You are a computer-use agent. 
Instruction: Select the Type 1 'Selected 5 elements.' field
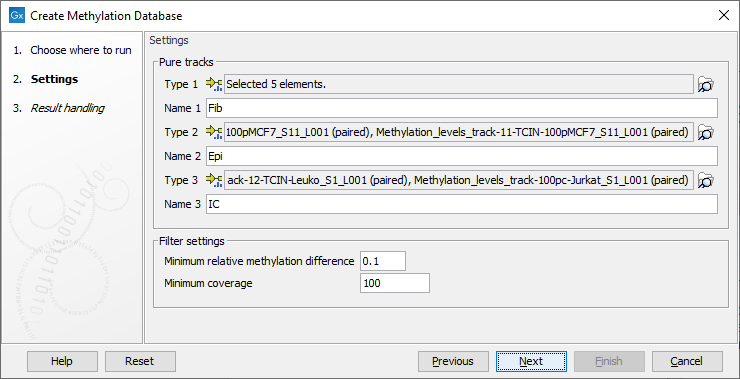pos(459,84)
